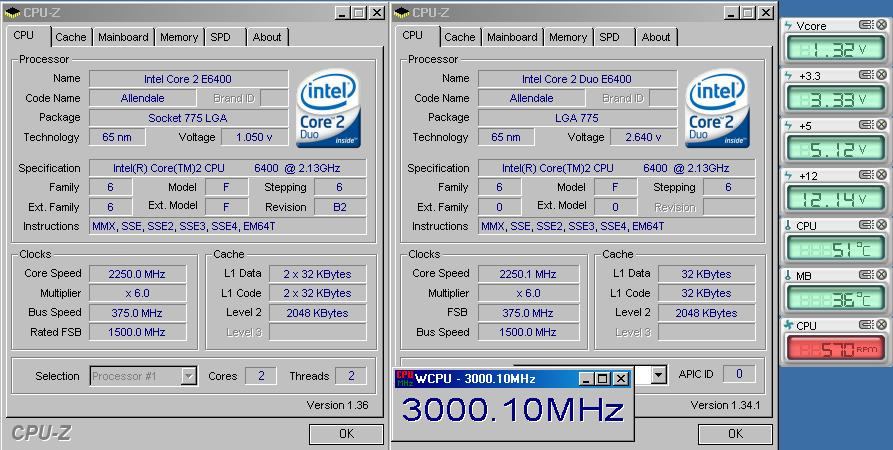Click the lightning icon beside +5

788,126
